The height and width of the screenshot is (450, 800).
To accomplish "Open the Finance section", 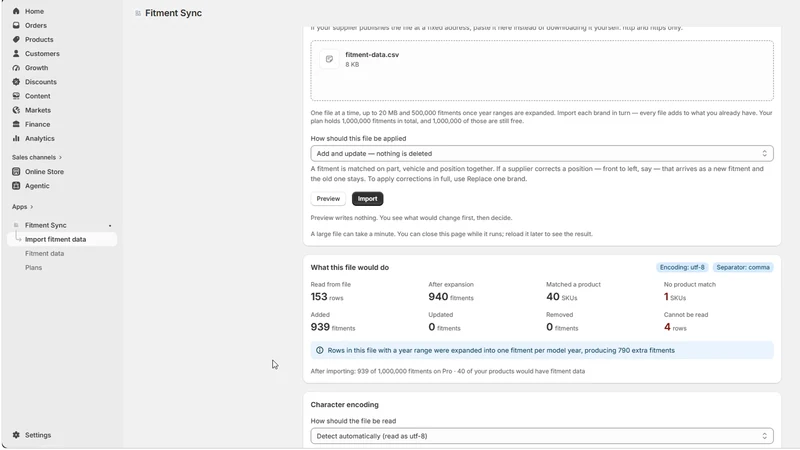I will (37, 124).
